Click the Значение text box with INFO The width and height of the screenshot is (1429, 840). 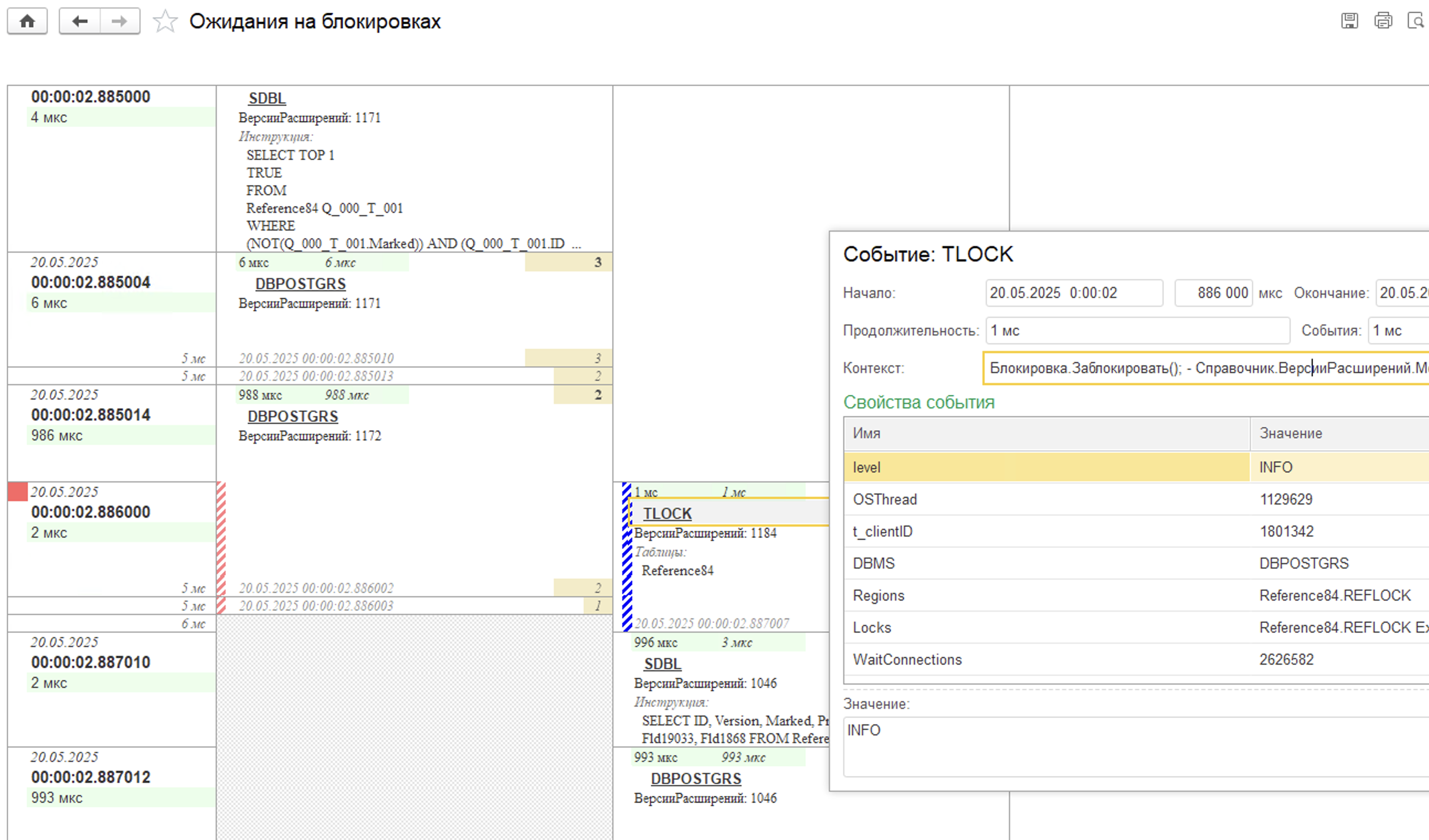click(1134, 746)
